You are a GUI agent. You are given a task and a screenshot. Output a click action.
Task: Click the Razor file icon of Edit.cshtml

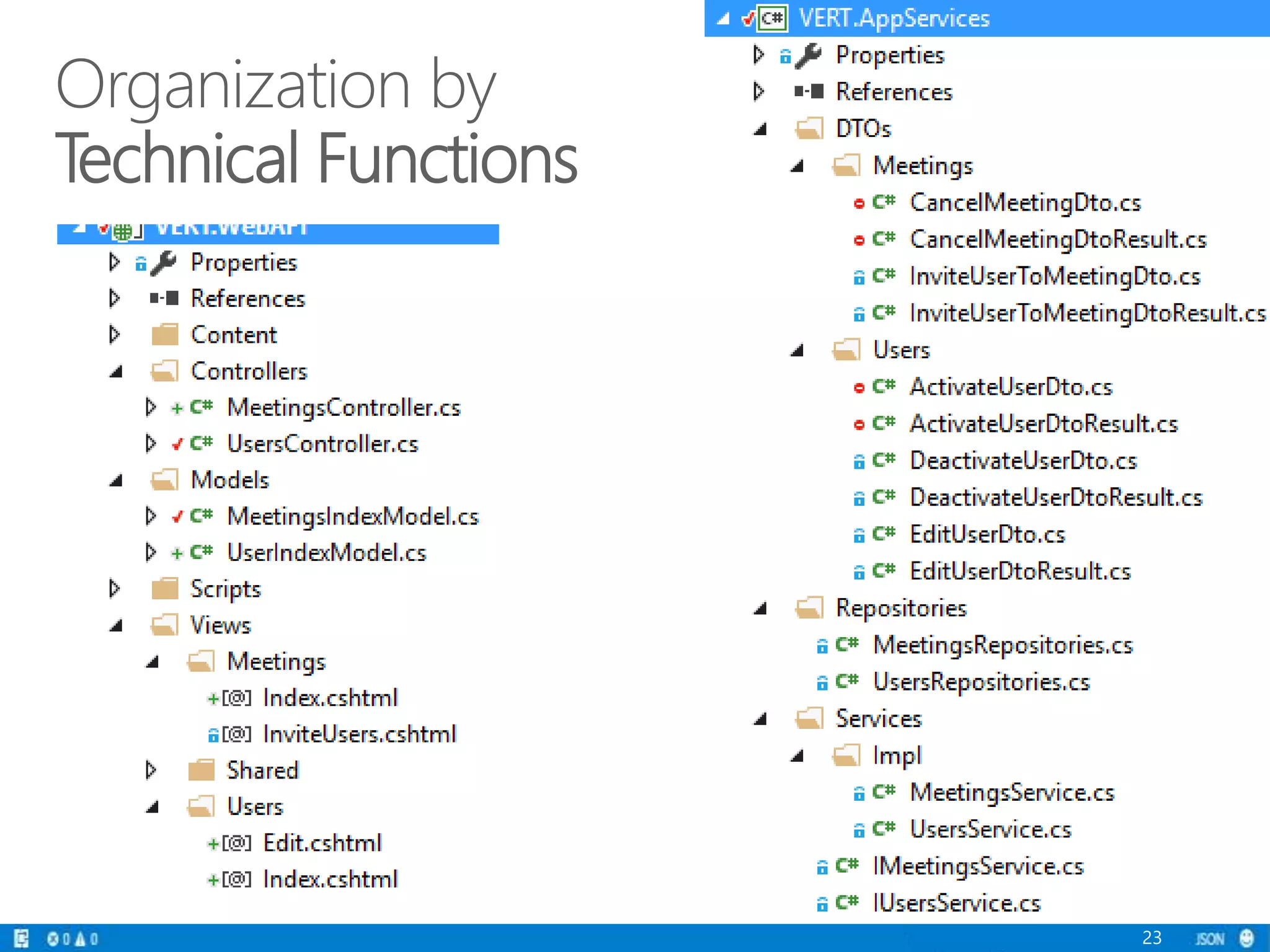pyautogui.click(x=237, y=843)
